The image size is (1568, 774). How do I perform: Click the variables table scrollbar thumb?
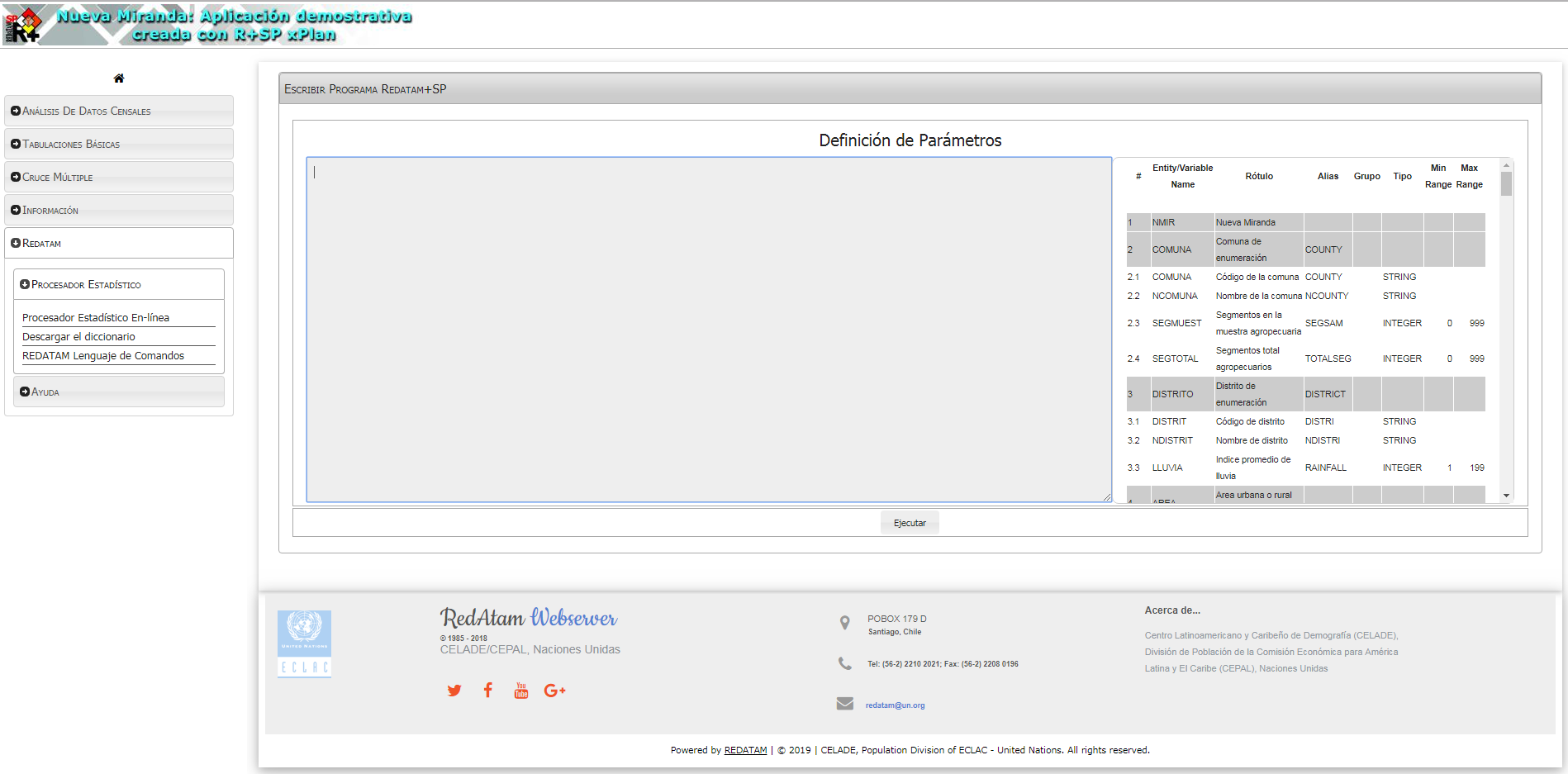[1506, 183]
